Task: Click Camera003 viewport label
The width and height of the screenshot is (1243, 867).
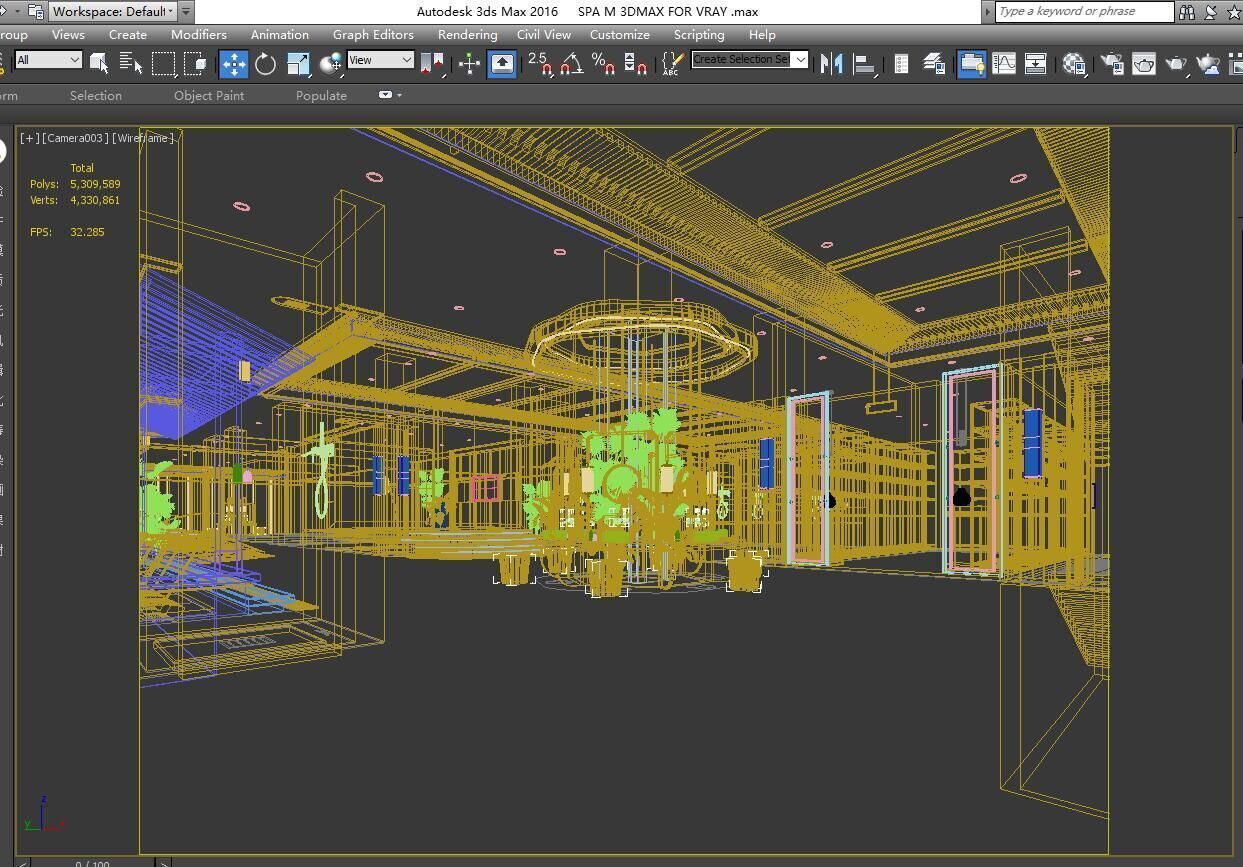Action: click(75, 138)
